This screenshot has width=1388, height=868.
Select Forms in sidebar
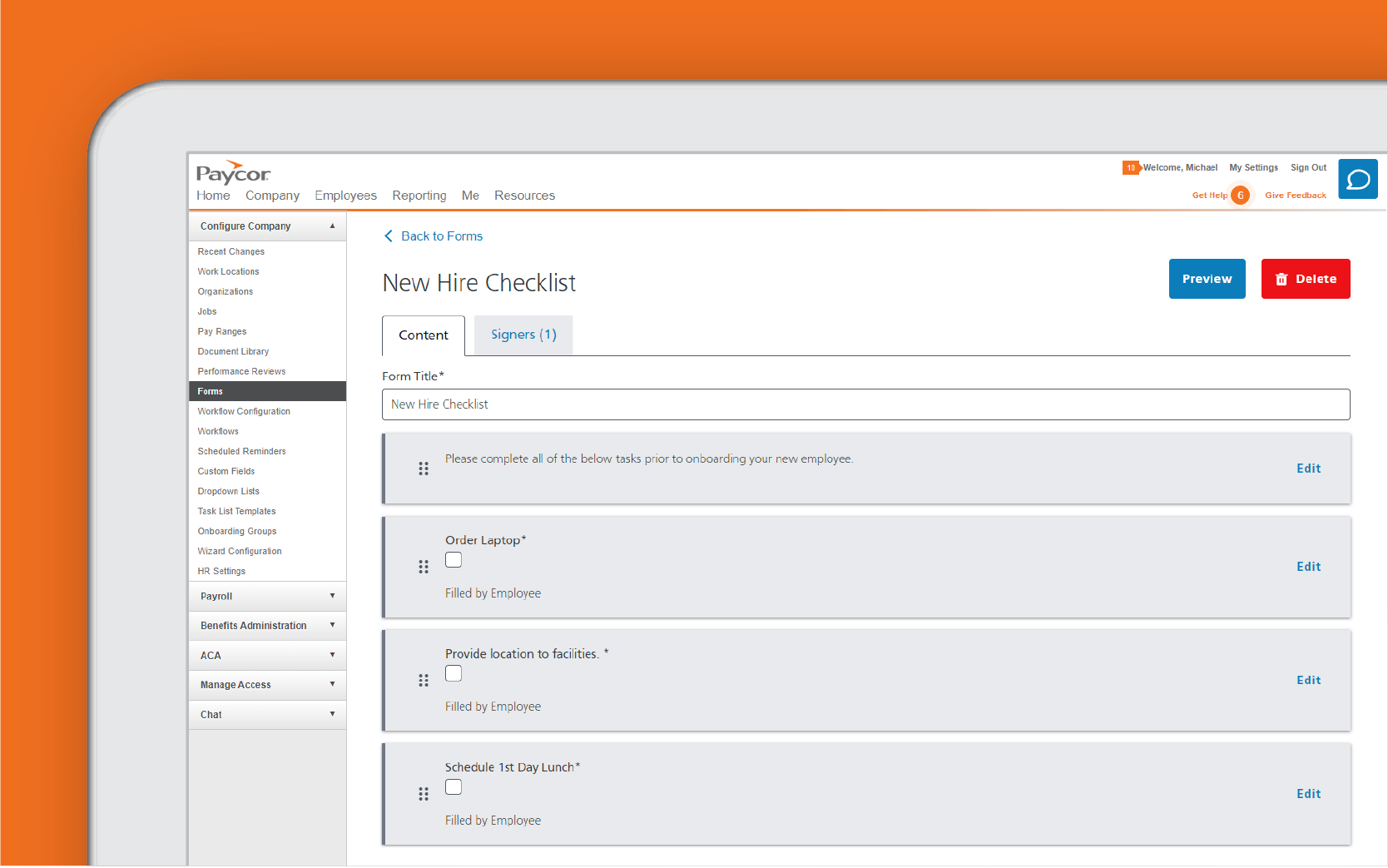(267, 391)
